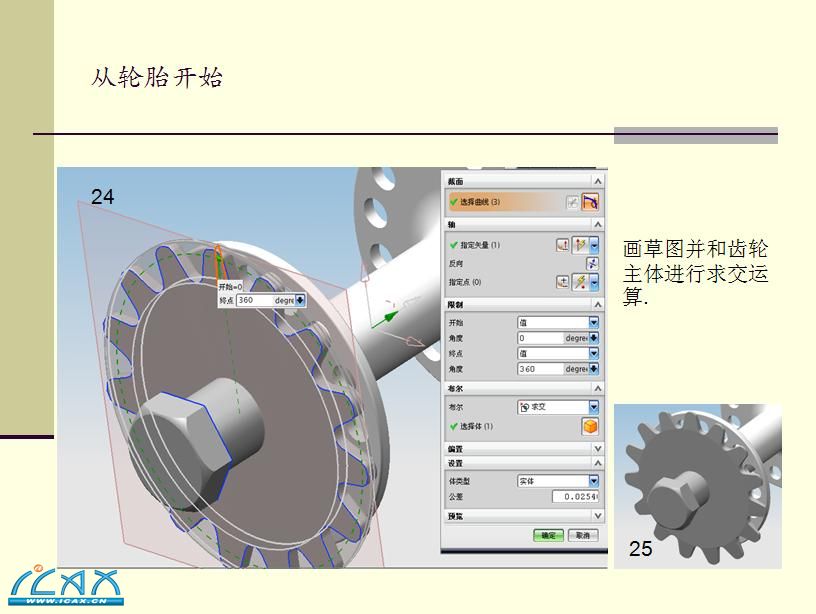This screenshot has height=614, width=816.
Task: Click the ICAX logo at bottom left
Action: pos(66,585)
